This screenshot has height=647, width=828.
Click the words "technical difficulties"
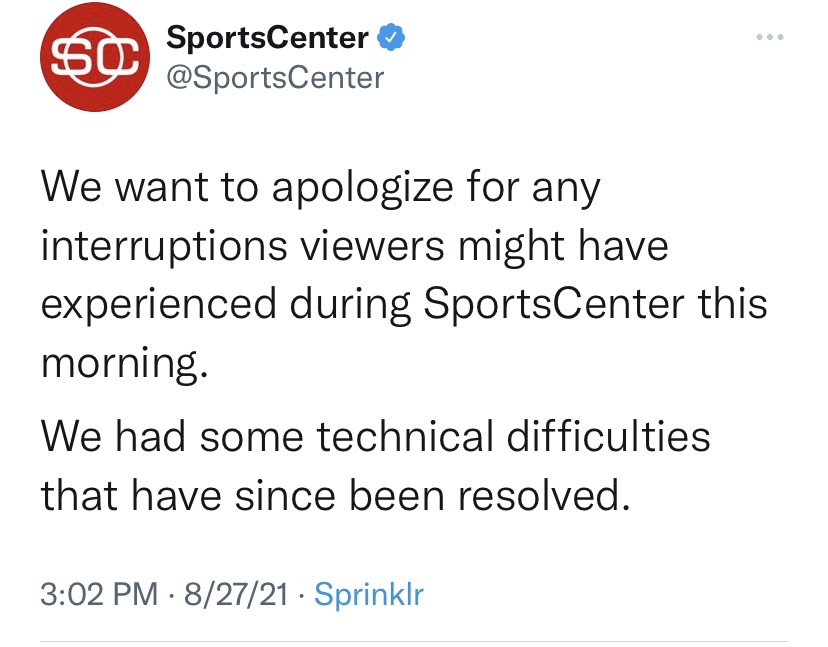coord(513,437)
